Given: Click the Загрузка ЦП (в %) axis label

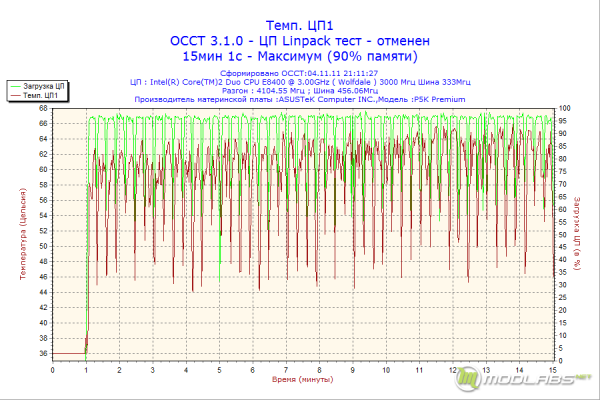Looking at the screenshot, I should 577,234.
